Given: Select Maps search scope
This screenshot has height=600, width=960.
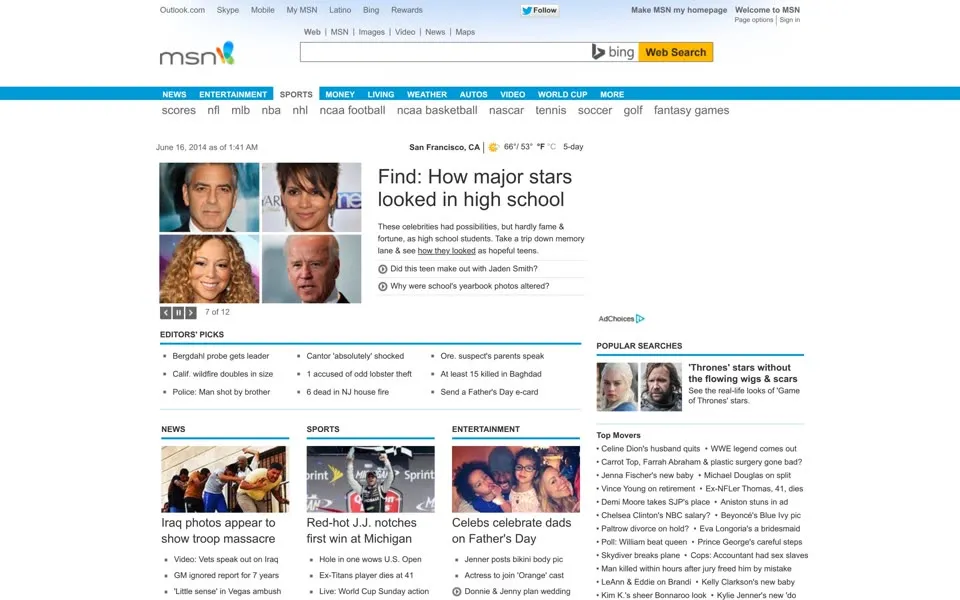Looking at the screenshot, I should tap(465, 32).
